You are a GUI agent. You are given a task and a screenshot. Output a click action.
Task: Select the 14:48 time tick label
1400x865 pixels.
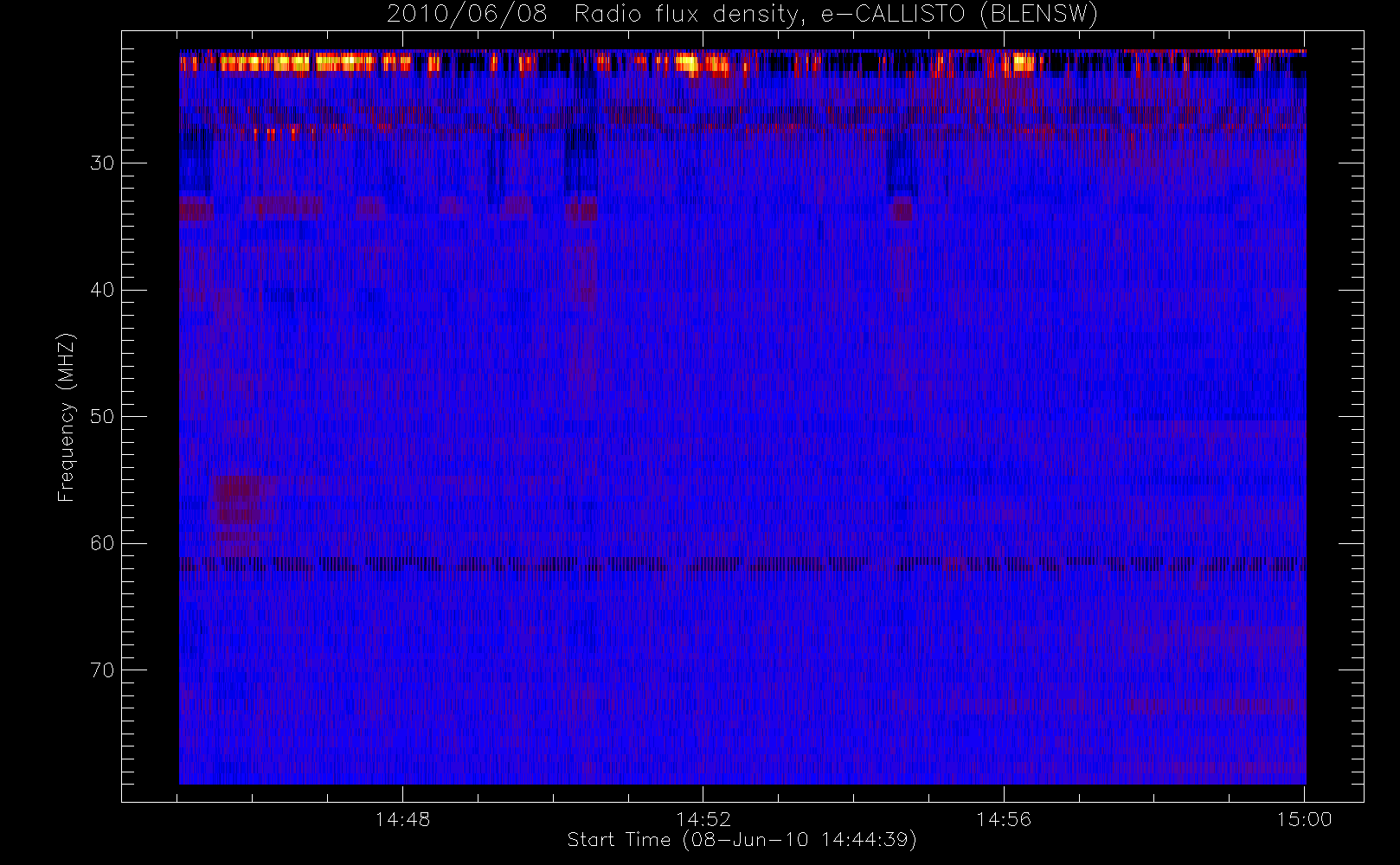[402, 819]
